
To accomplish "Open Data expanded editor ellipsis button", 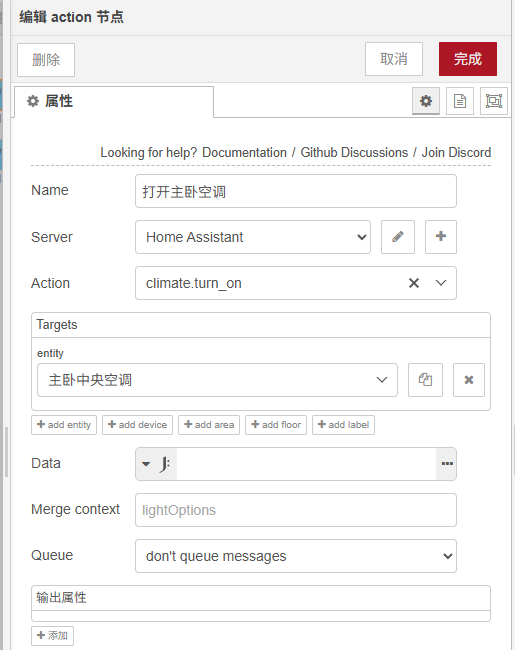I will point(447,463).
